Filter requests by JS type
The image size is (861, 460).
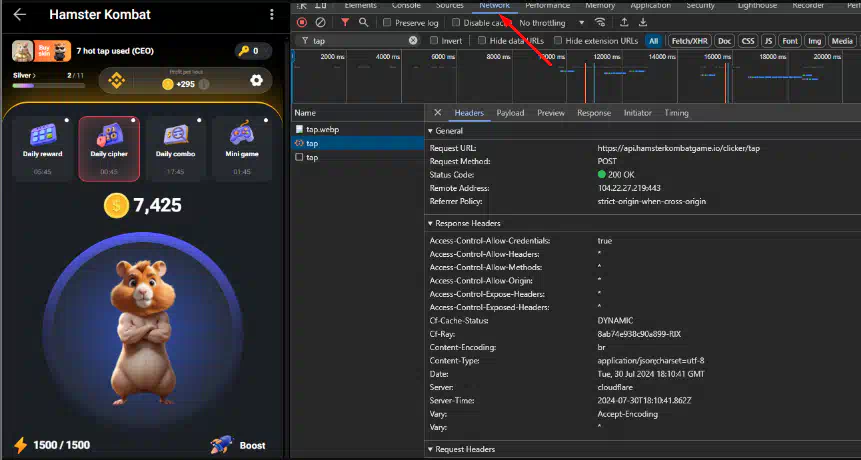[769, 41]
